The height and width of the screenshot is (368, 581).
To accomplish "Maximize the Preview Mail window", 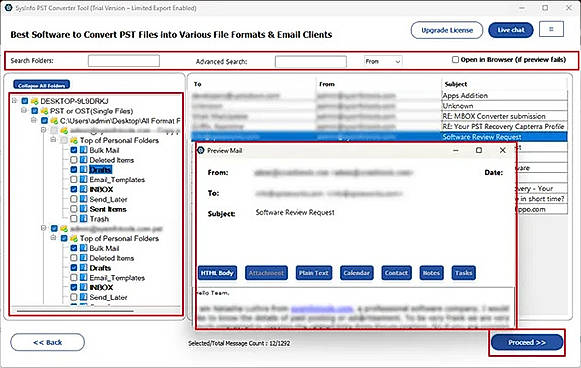I will (x=479, y=150).
